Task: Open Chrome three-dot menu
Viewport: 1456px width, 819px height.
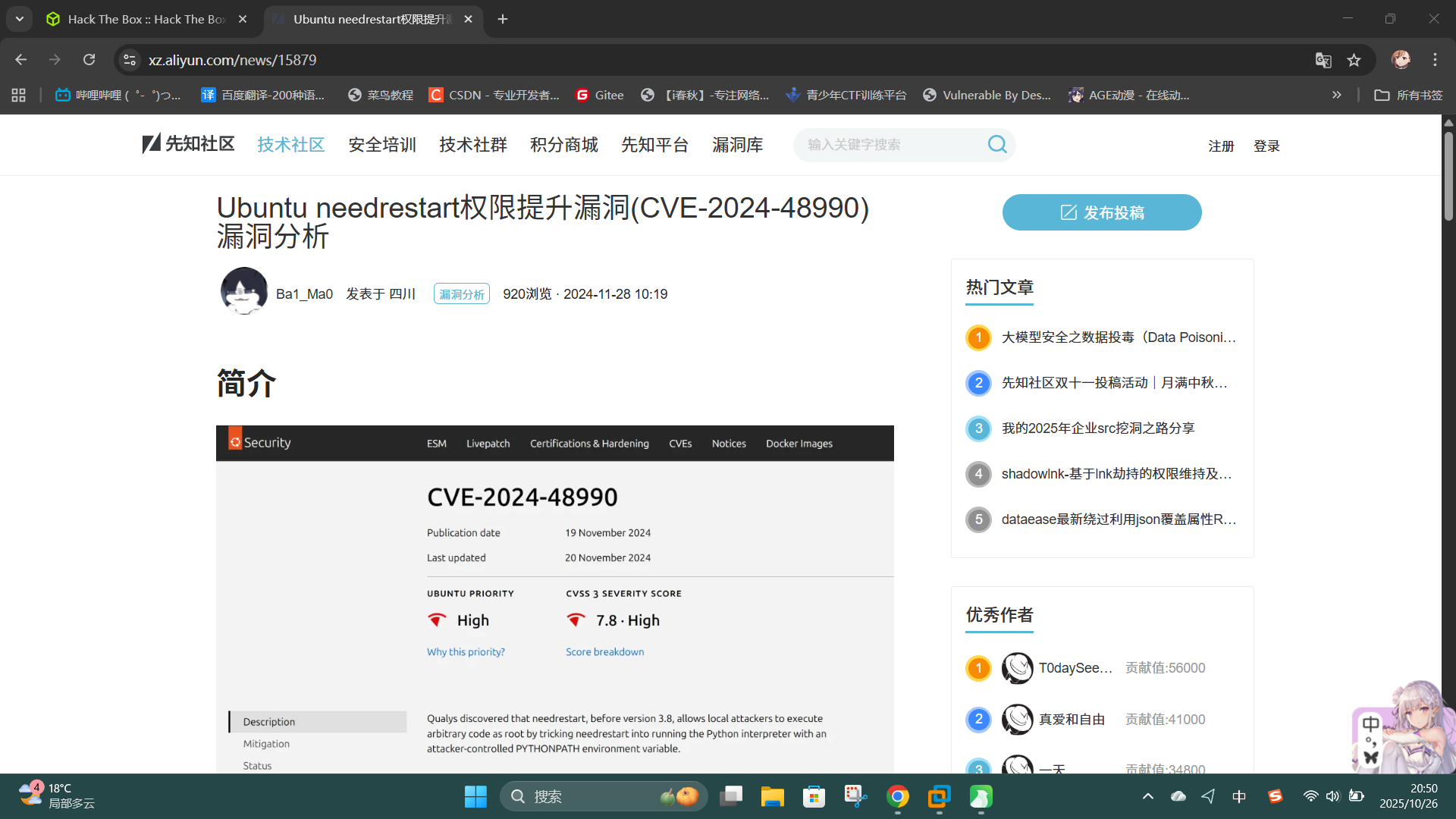Action: 1435,60
